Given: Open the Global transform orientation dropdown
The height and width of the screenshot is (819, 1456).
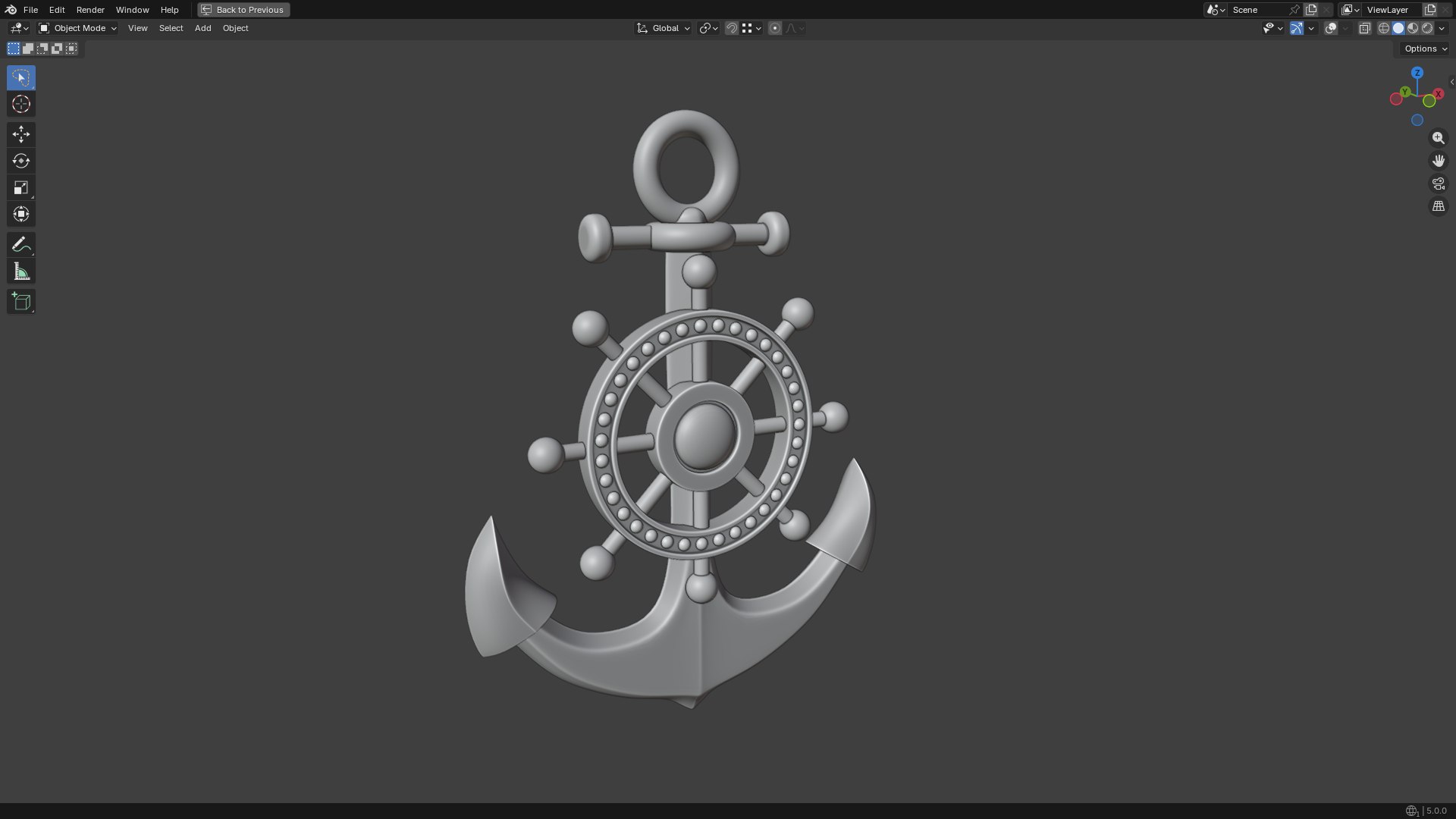Looking at the screenshot, I should tap(663, 28).
